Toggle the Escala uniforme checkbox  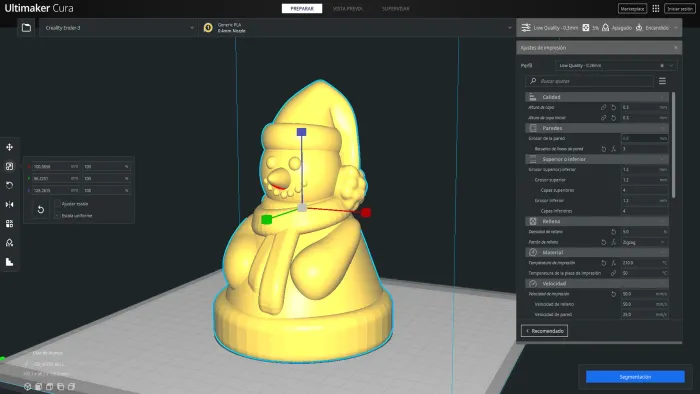(58, 216)
